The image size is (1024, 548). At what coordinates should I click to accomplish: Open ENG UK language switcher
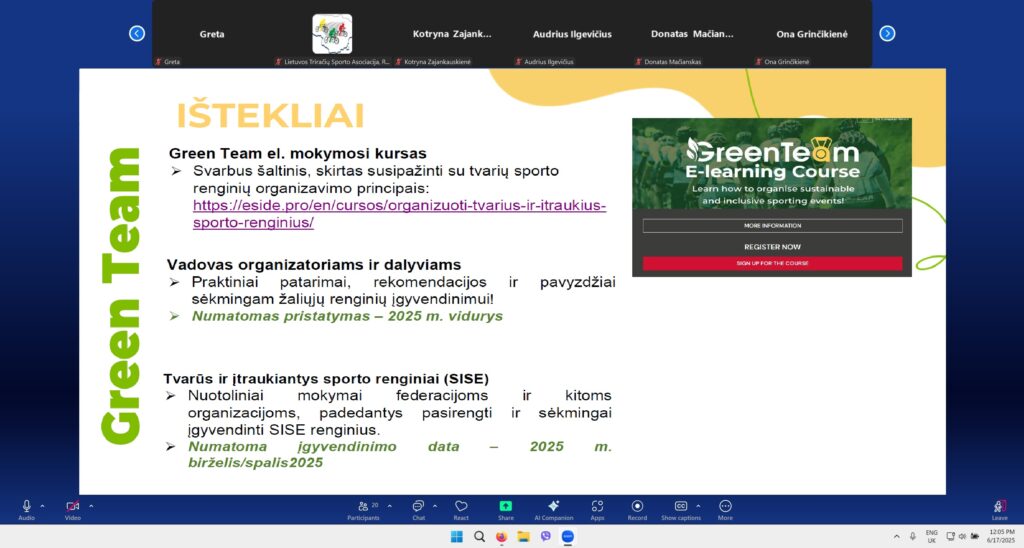click(932, 537)
